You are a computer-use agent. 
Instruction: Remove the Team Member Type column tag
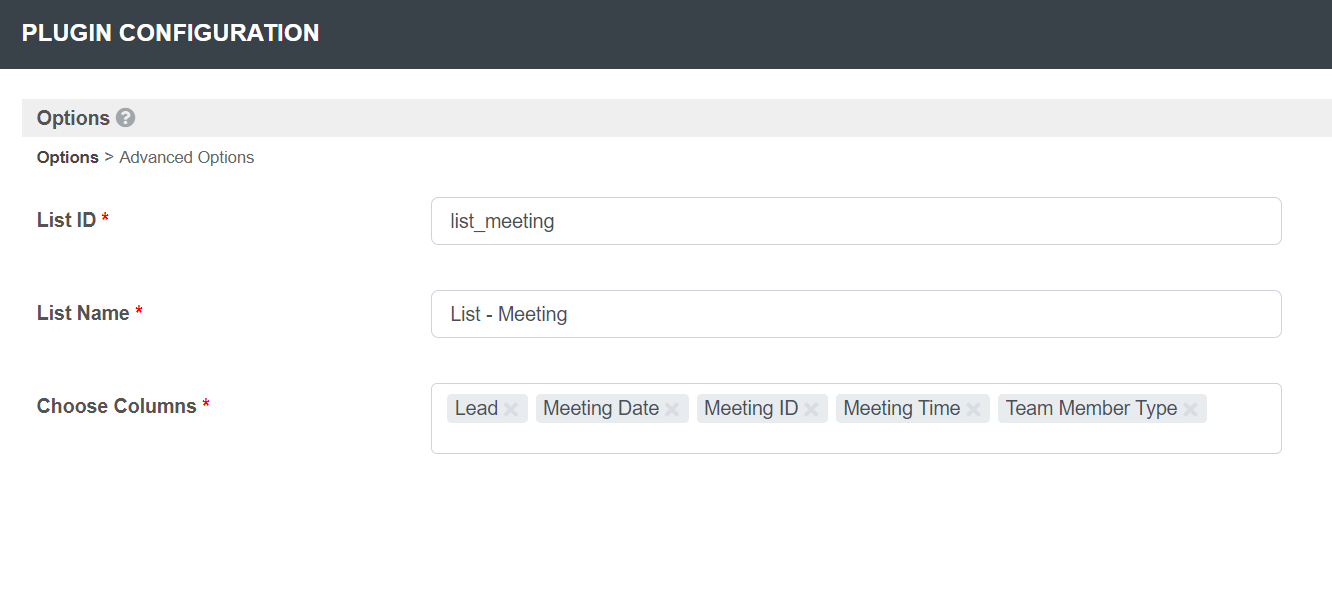pos(1190,409)
